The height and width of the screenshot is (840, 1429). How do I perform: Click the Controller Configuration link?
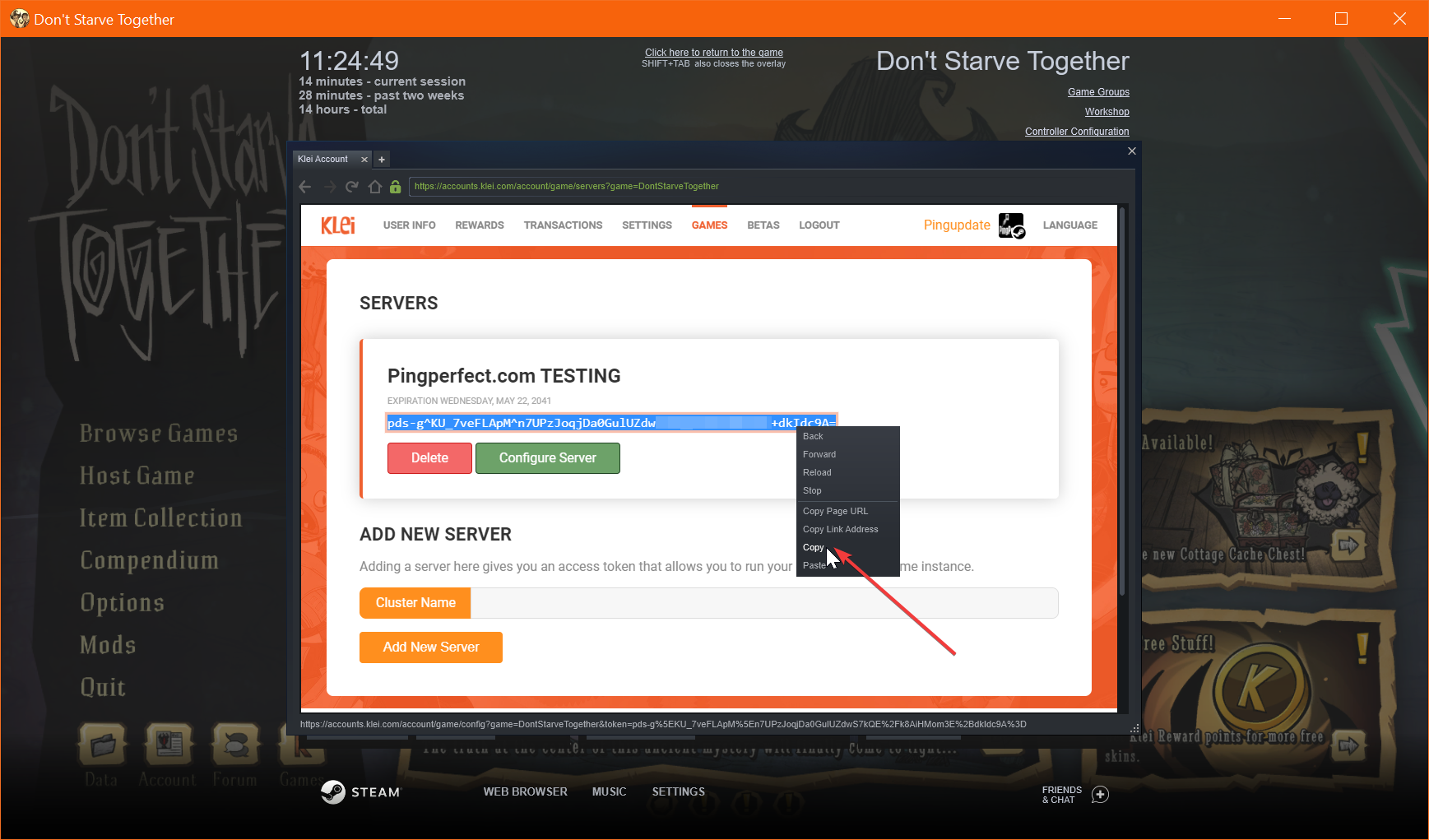pos(1076,132)
